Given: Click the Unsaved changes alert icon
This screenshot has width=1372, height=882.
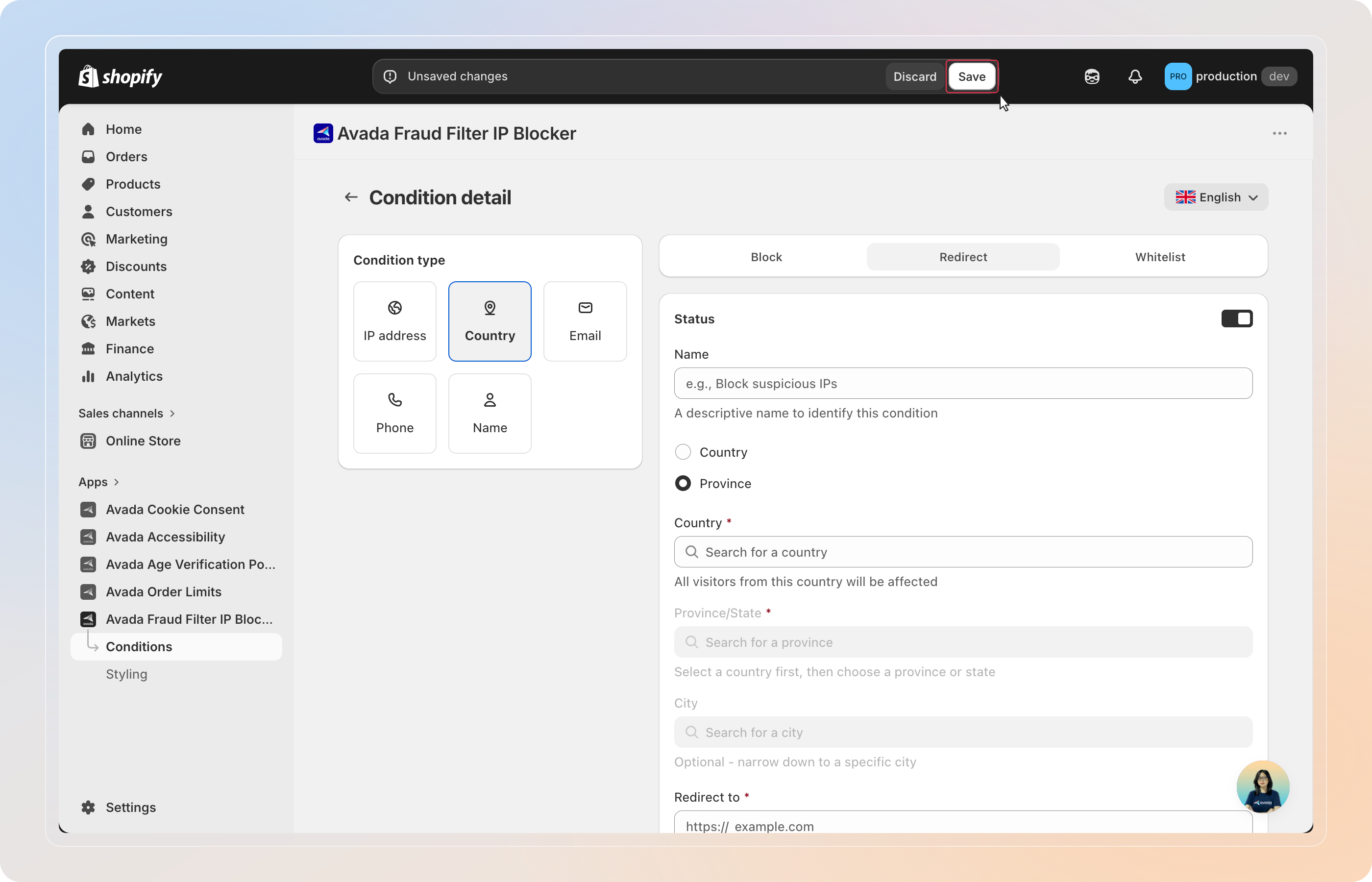Looking at the screenshot, I should tap(390, 76).
